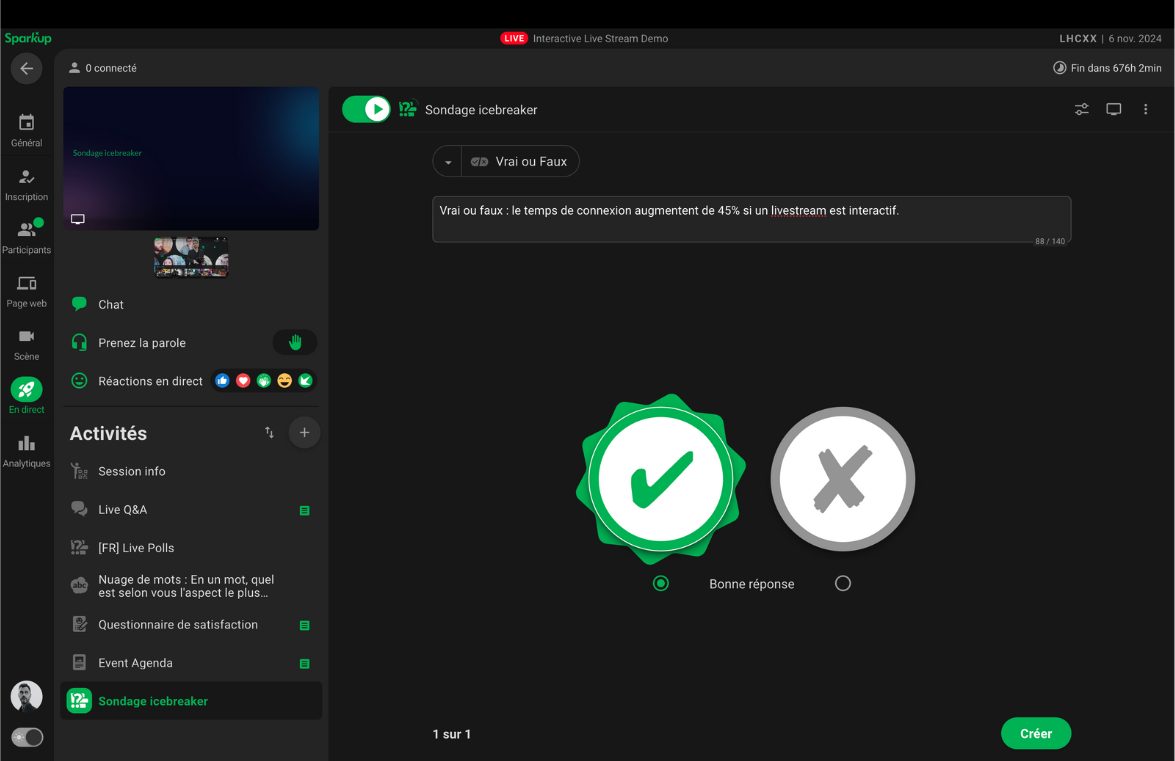
Task: Toggle the Sondage icebreaker play switch
Action: (366, 109)
